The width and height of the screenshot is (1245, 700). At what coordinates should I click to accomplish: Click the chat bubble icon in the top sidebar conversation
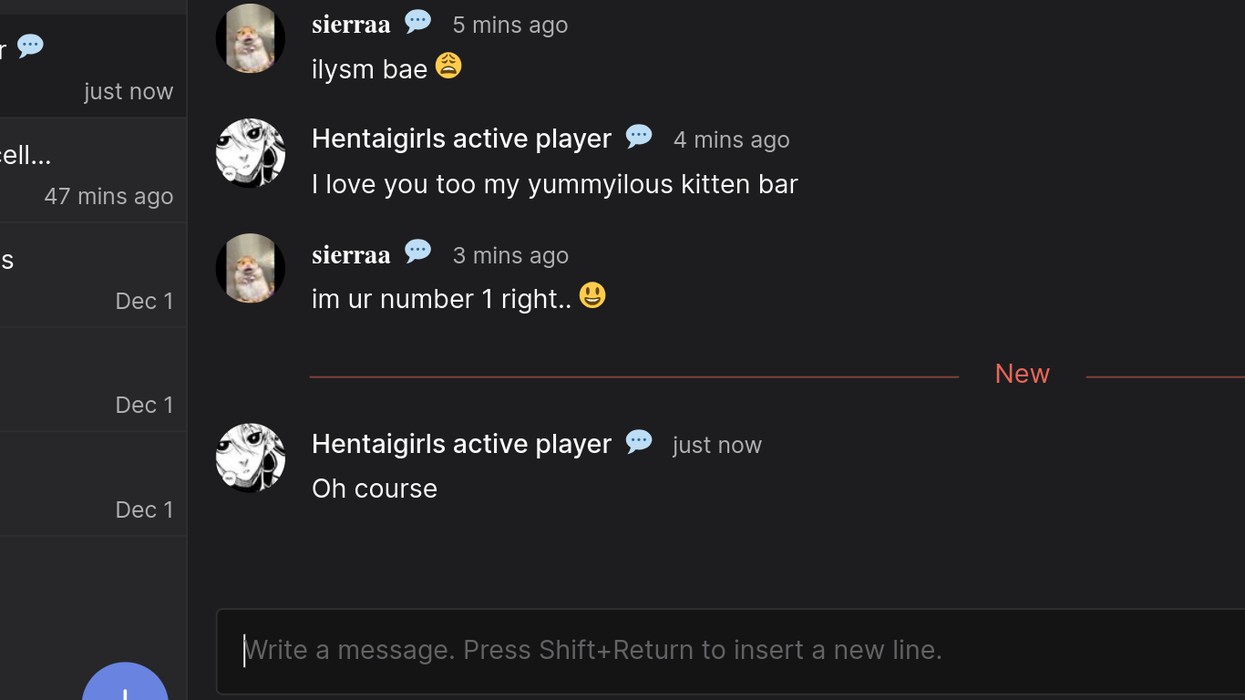coord(31,45)
